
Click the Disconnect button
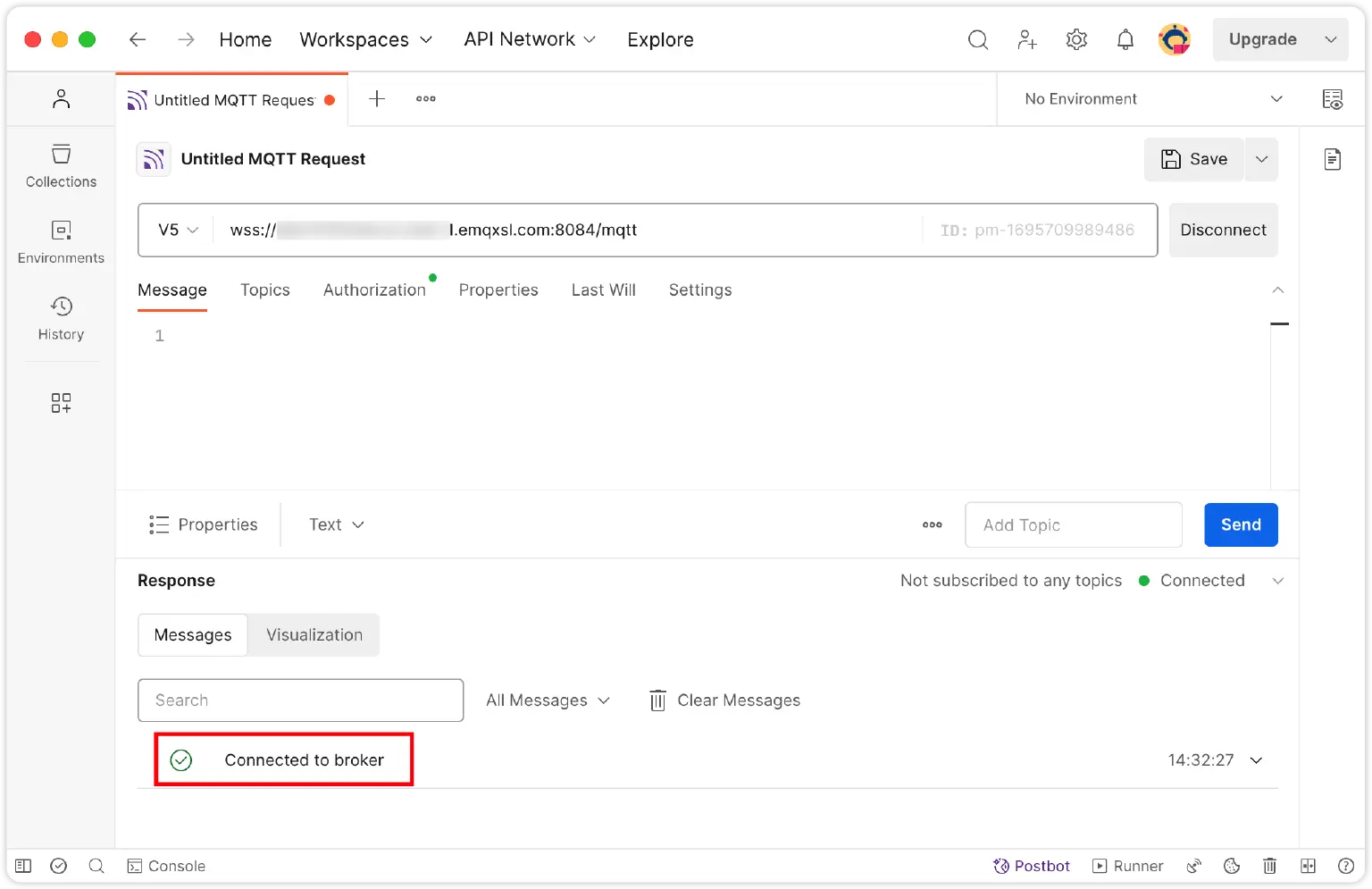[1223, 230]
